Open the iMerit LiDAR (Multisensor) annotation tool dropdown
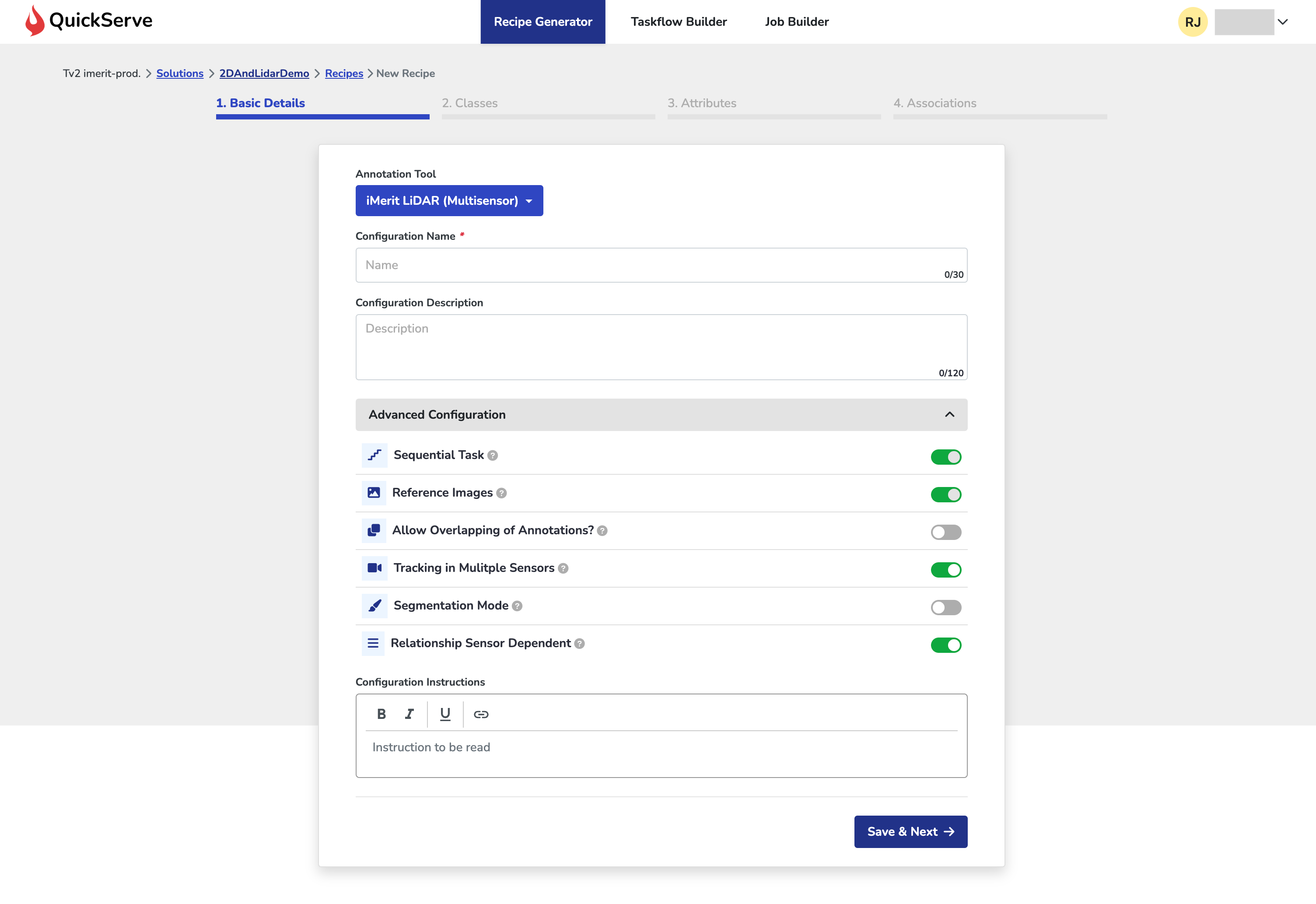Viewport: 1316px width, 904px height. 449,200
